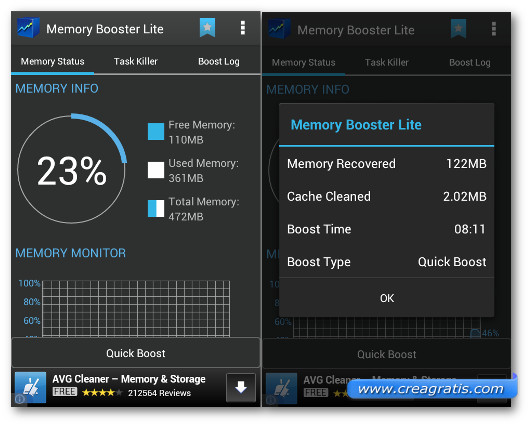Image resolution: width=530 pixels, height=426 pixels.
Task: Tap the Memory Booster Lite title, left screen
Action: [x=105, y=29]
